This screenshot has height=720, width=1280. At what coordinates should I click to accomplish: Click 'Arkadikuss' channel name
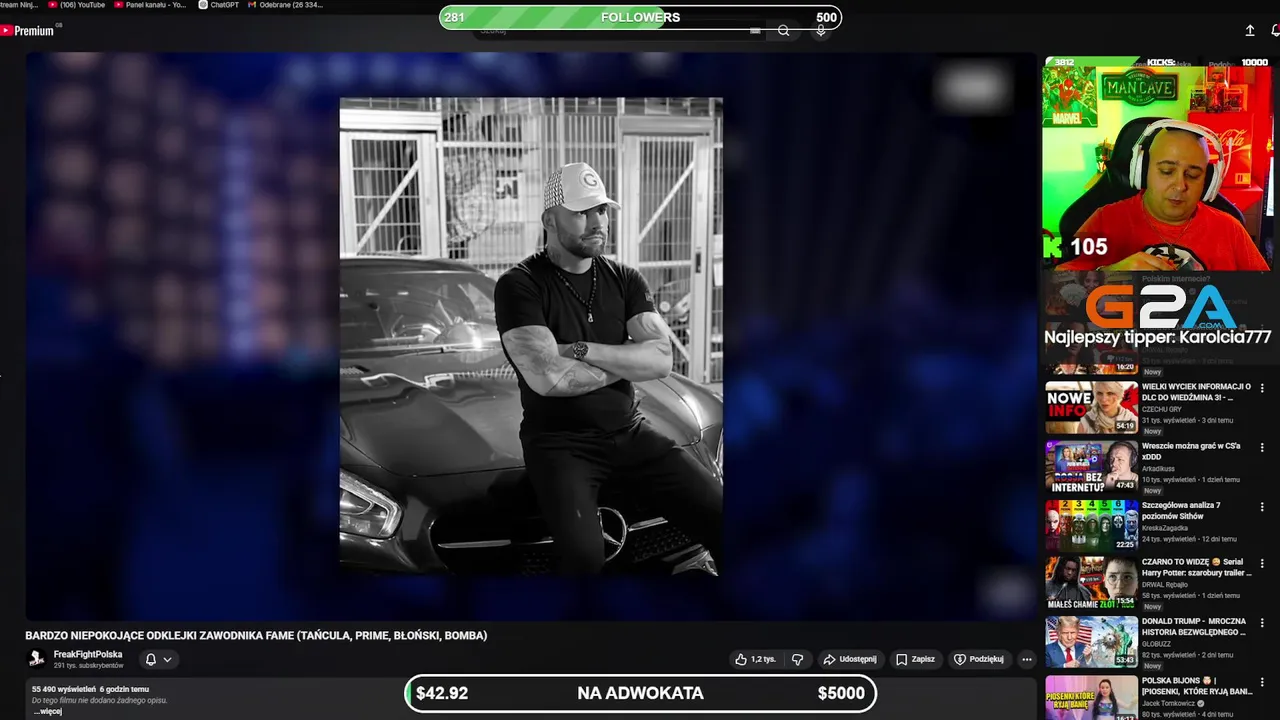click(x=1160, y=468)
